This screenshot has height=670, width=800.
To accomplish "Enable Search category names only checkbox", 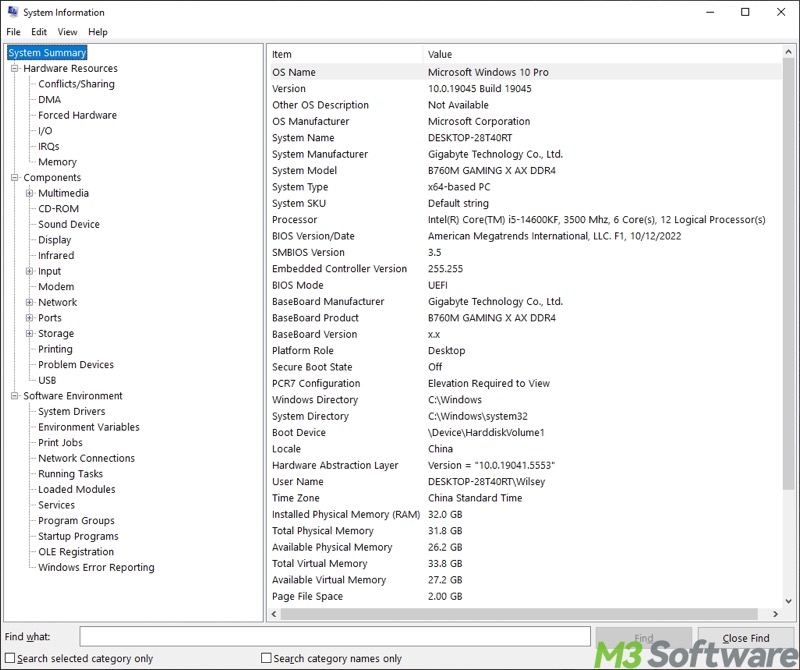I will coord(266,658).
